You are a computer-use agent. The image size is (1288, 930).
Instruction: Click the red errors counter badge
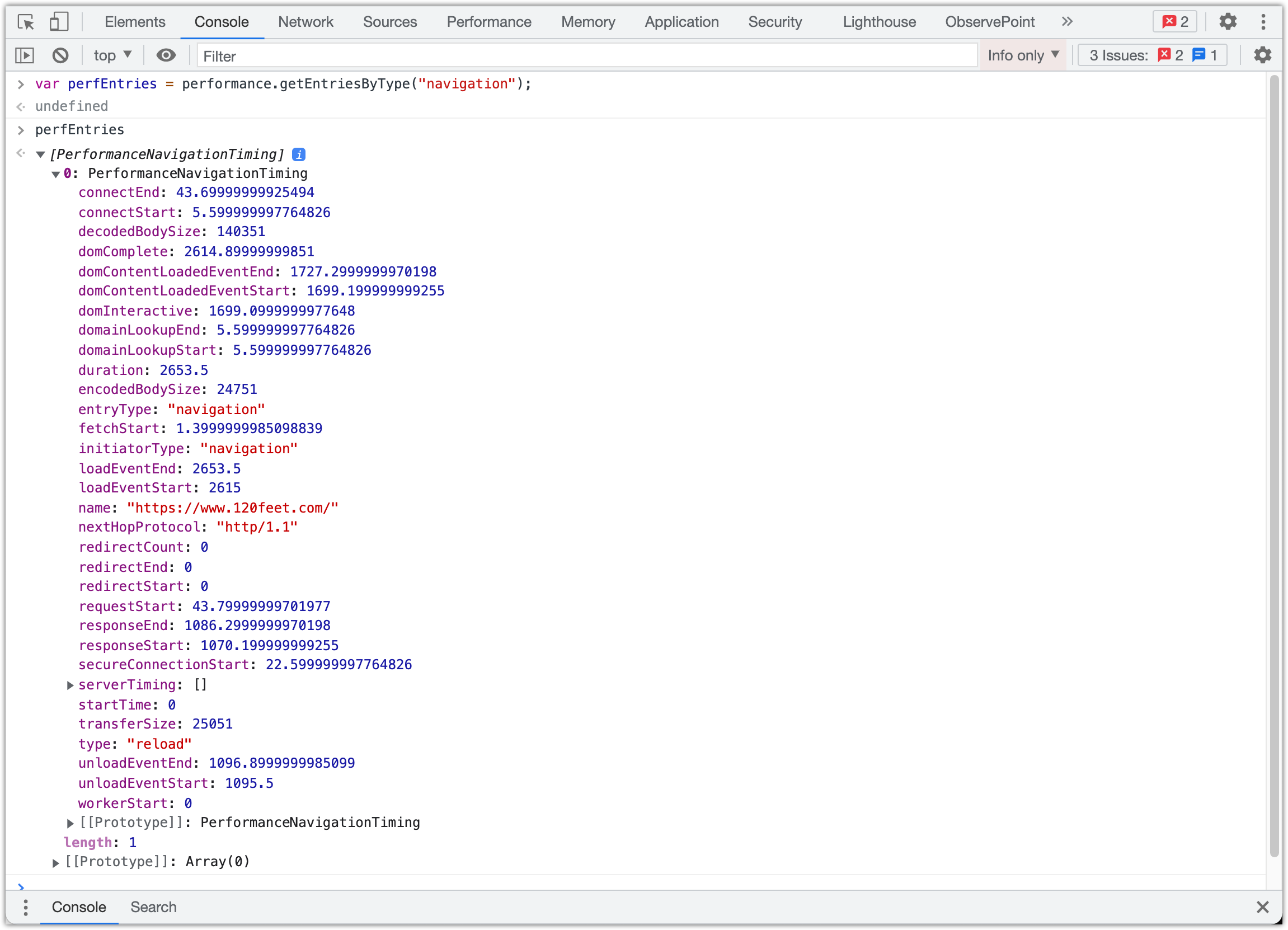tap(1175, 22)
